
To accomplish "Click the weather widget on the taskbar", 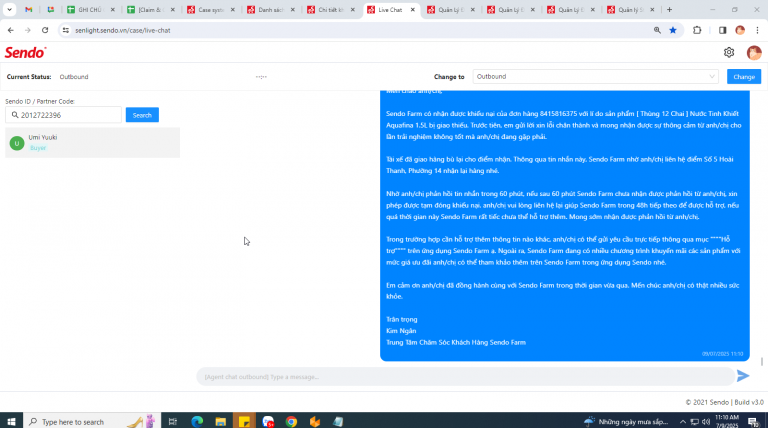I will (626, 422).
